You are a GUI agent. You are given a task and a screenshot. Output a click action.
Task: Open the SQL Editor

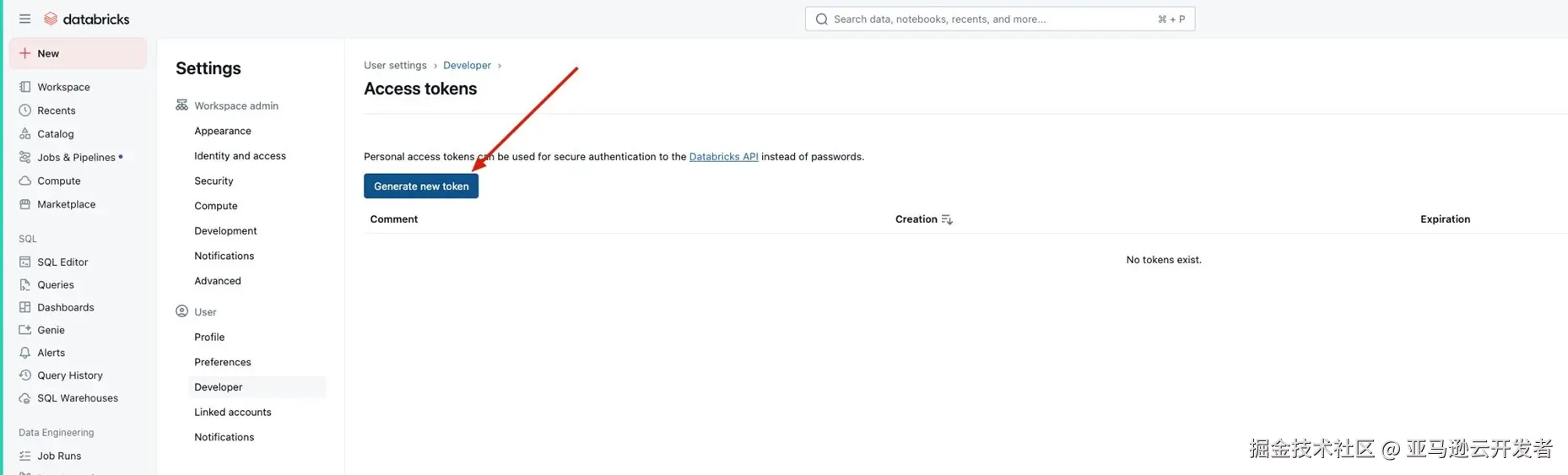click(x=62, y=262)
